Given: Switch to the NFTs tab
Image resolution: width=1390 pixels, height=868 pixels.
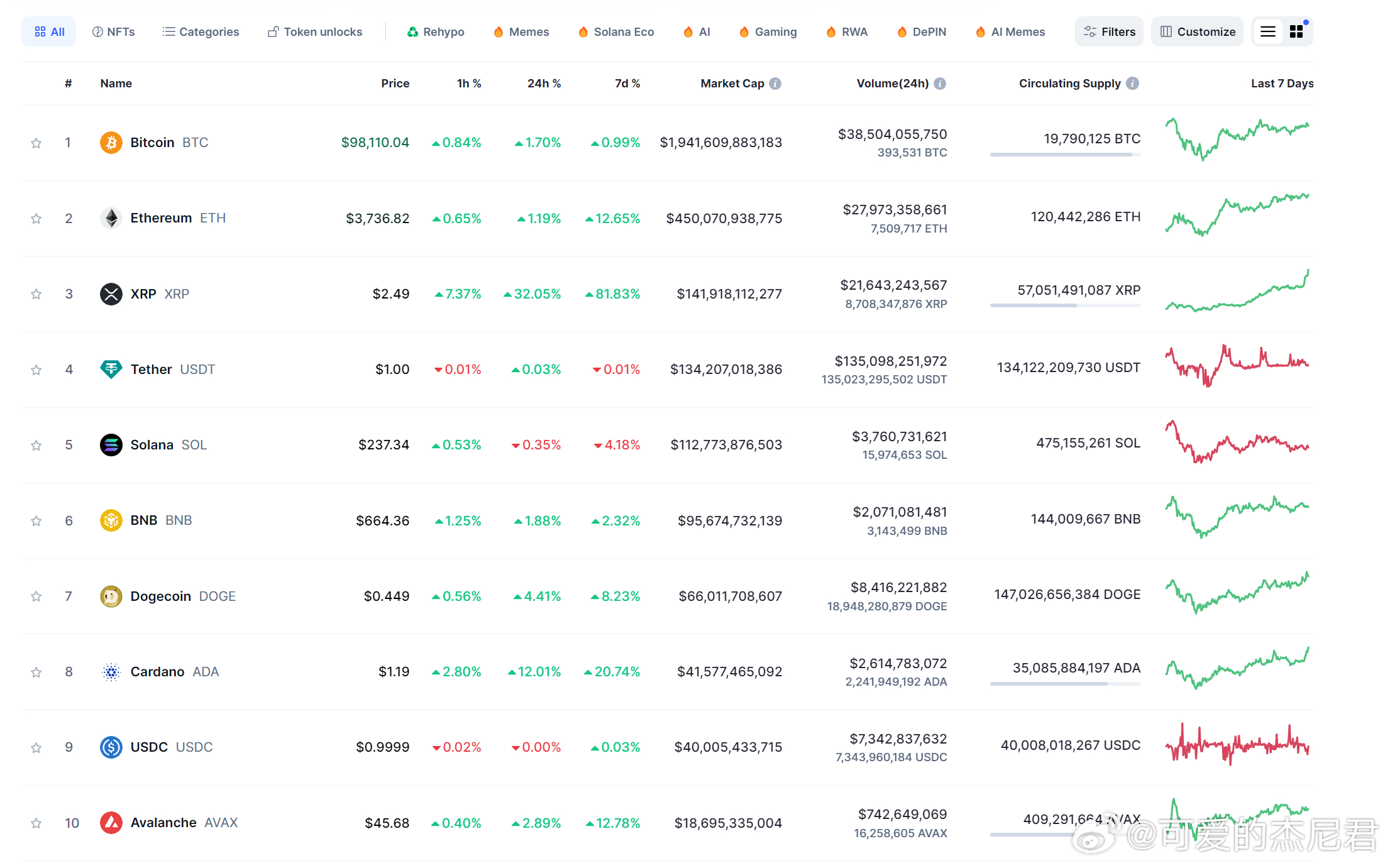Looking at the screenshot, I should coord(114,31).
